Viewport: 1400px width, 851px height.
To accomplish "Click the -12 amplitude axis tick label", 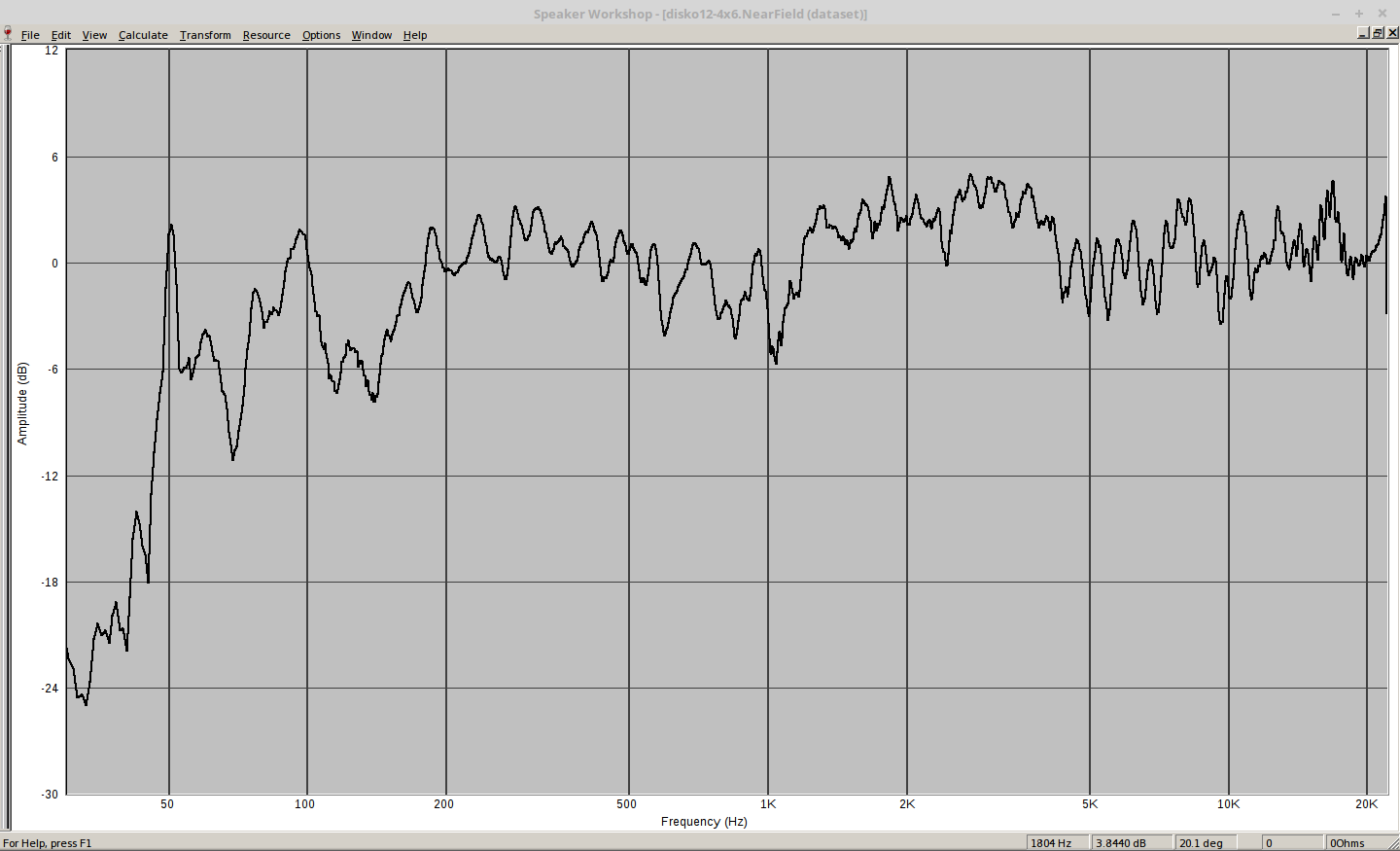I will 50,477.
